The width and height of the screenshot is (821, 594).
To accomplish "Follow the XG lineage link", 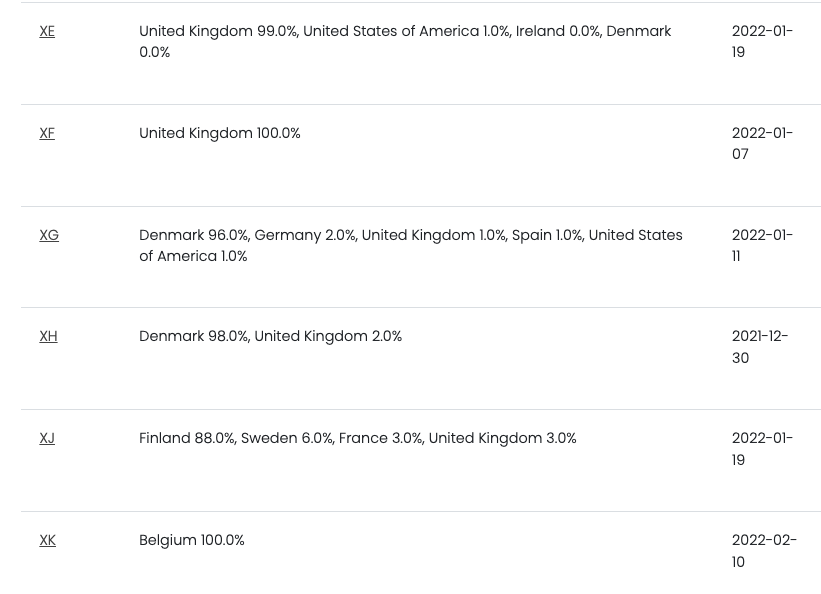I will point(49,235).
